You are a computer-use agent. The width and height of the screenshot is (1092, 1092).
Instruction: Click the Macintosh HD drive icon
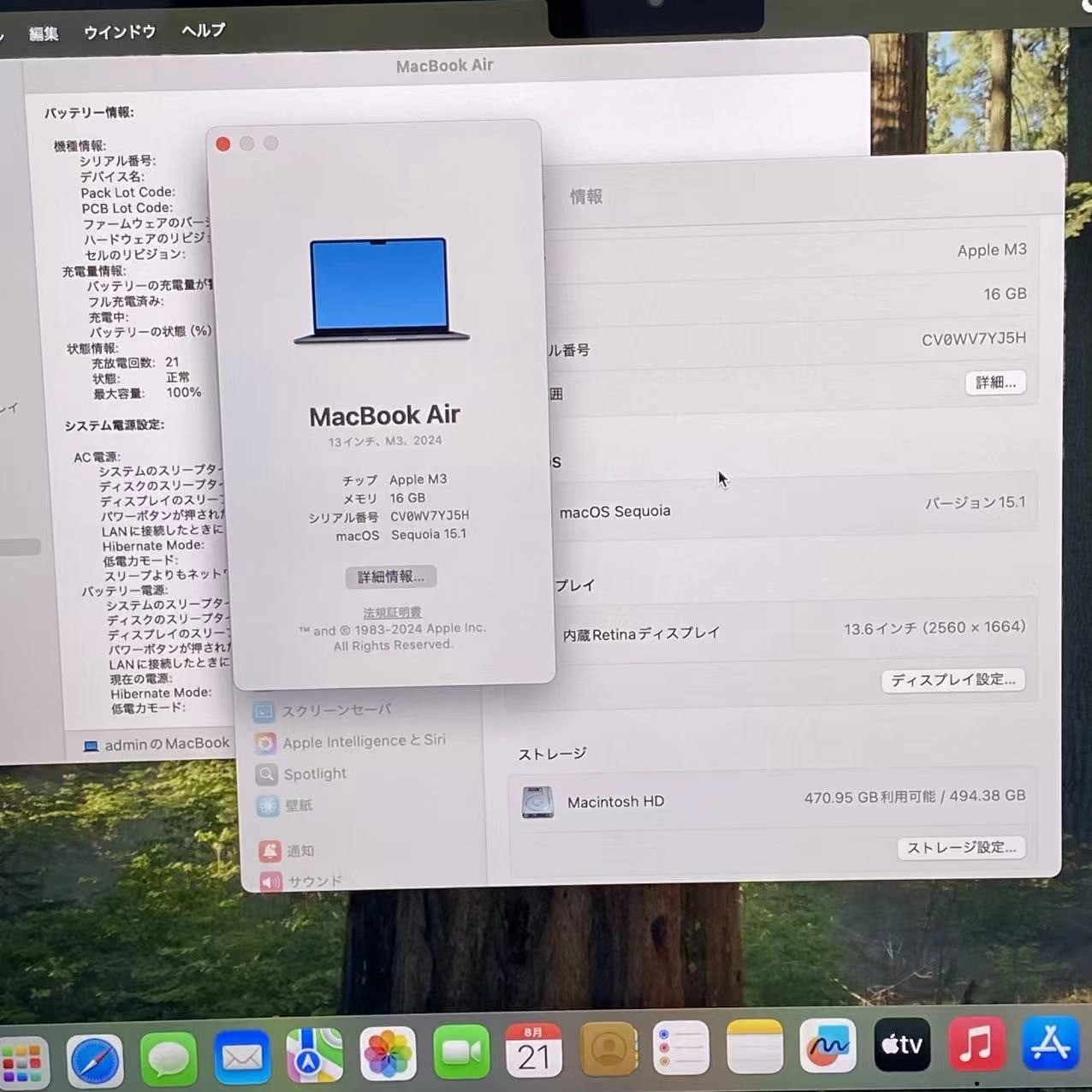pyautogui.click(x=537, y=802)
